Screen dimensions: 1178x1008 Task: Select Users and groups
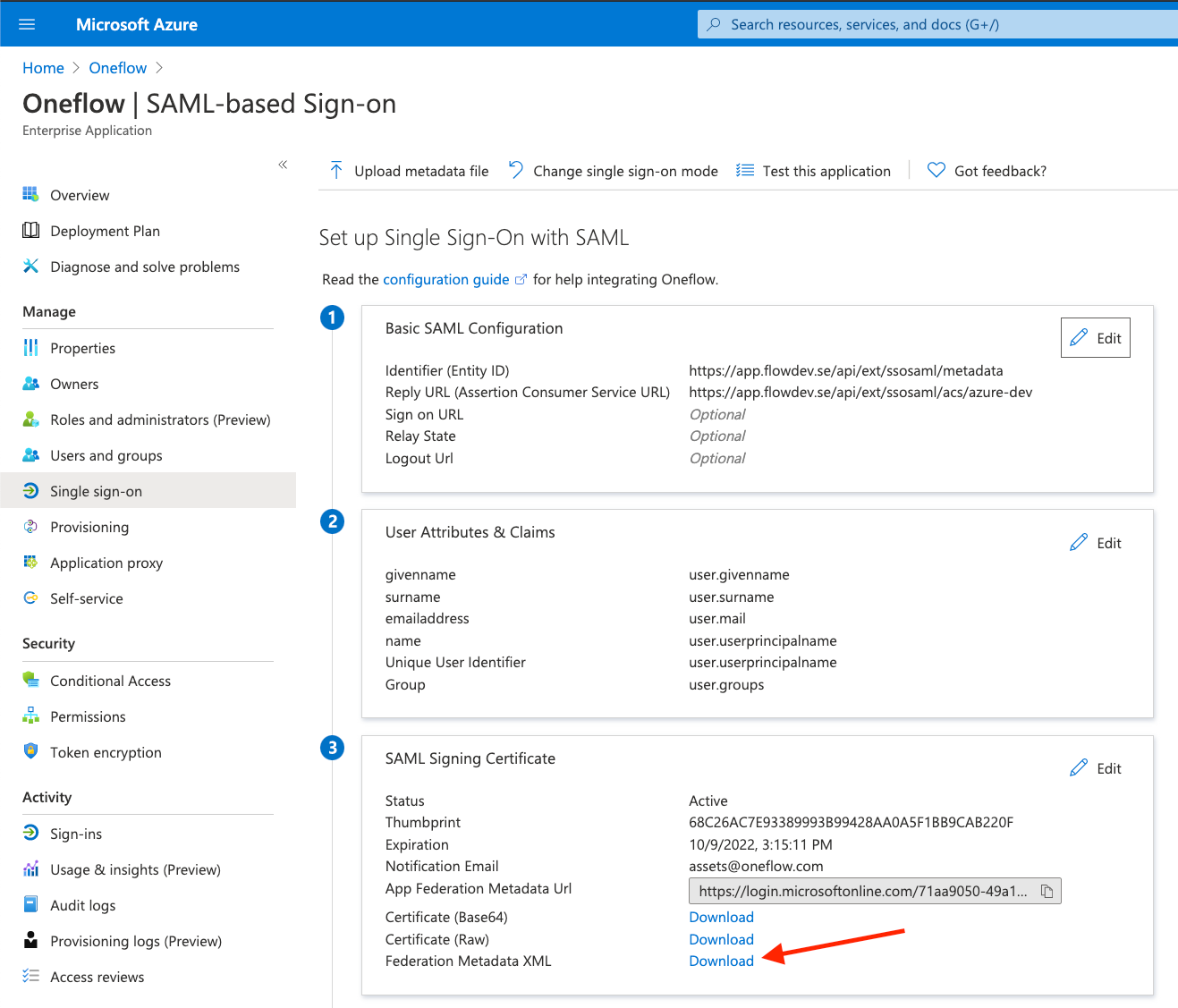pyautogui.click(x=106, y=454)
